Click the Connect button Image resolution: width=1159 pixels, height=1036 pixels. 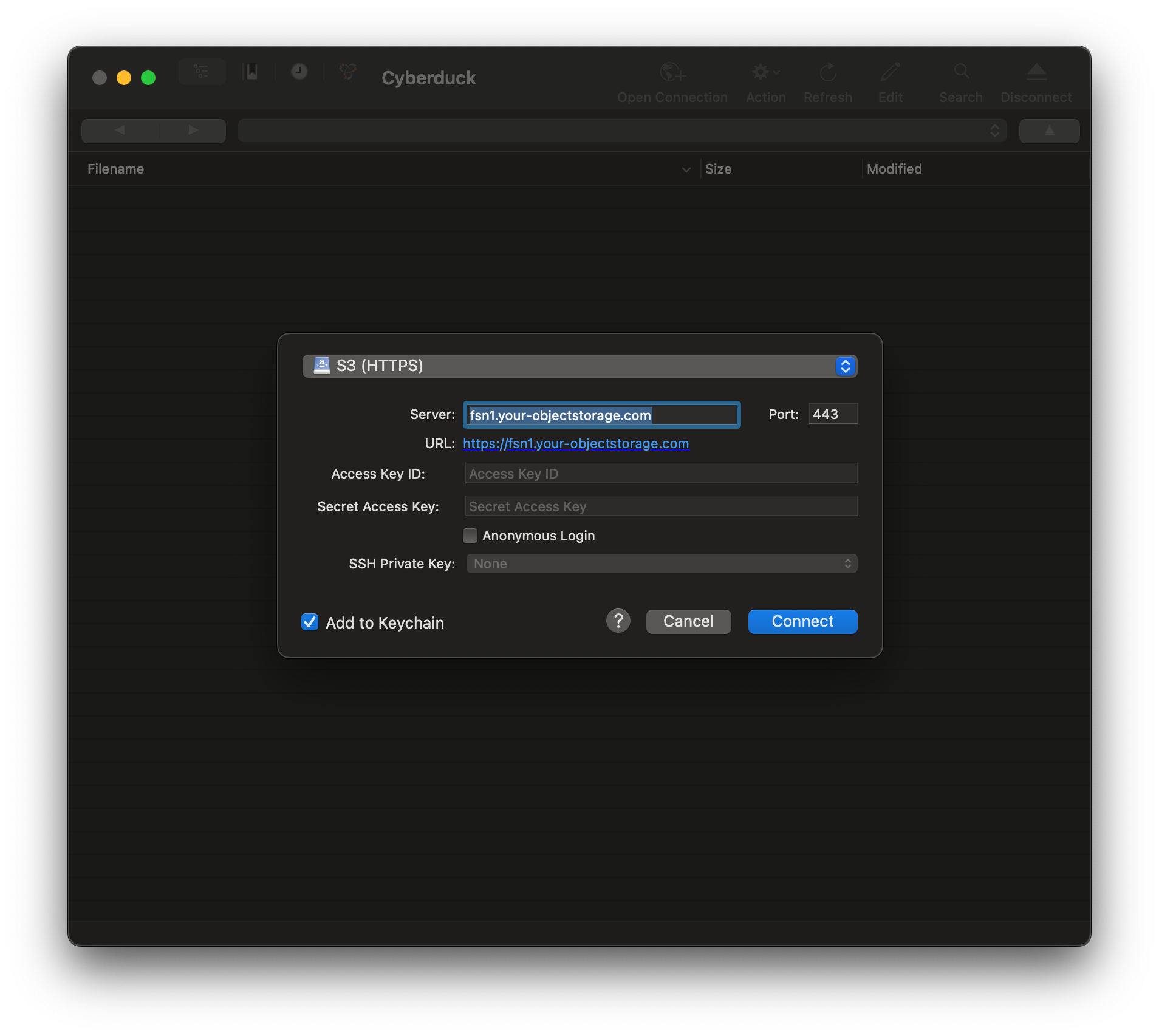click(x=802, y=621)
